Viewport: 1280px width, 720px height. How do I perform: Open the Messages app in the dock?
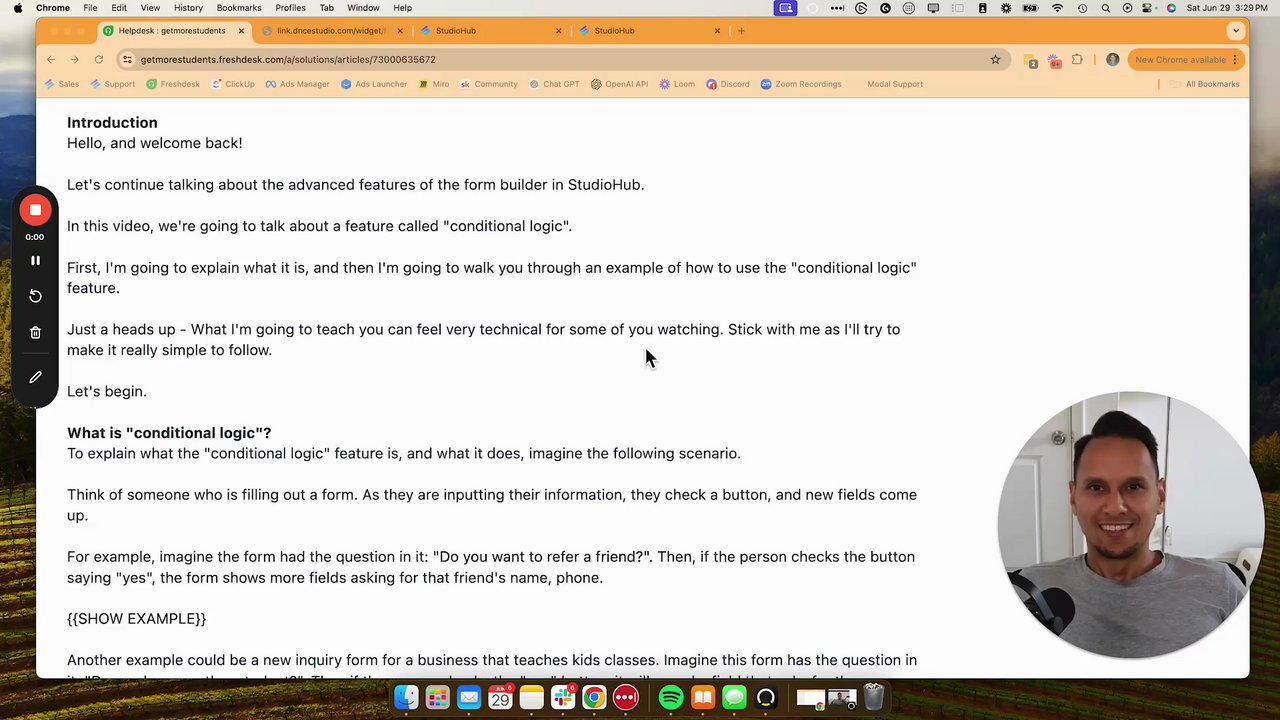tap(734, 697)
